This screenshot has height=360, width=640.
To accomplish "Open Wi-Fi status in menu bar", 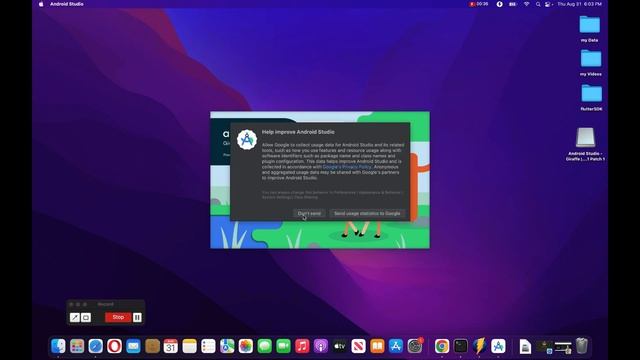I will tap(527, 4).
